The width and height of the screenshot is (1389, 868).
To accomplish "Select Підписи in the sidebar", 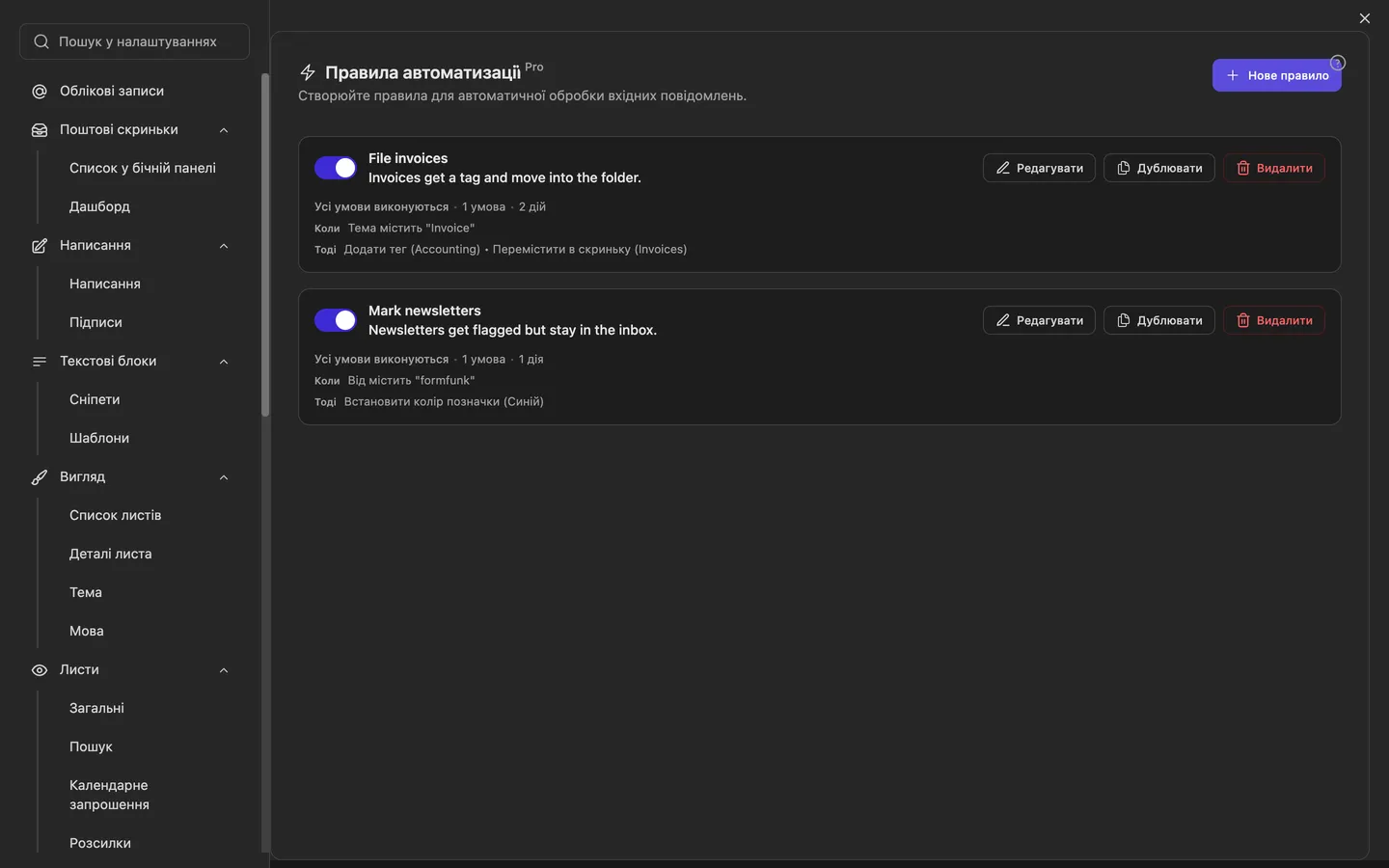I will (95, 322).
